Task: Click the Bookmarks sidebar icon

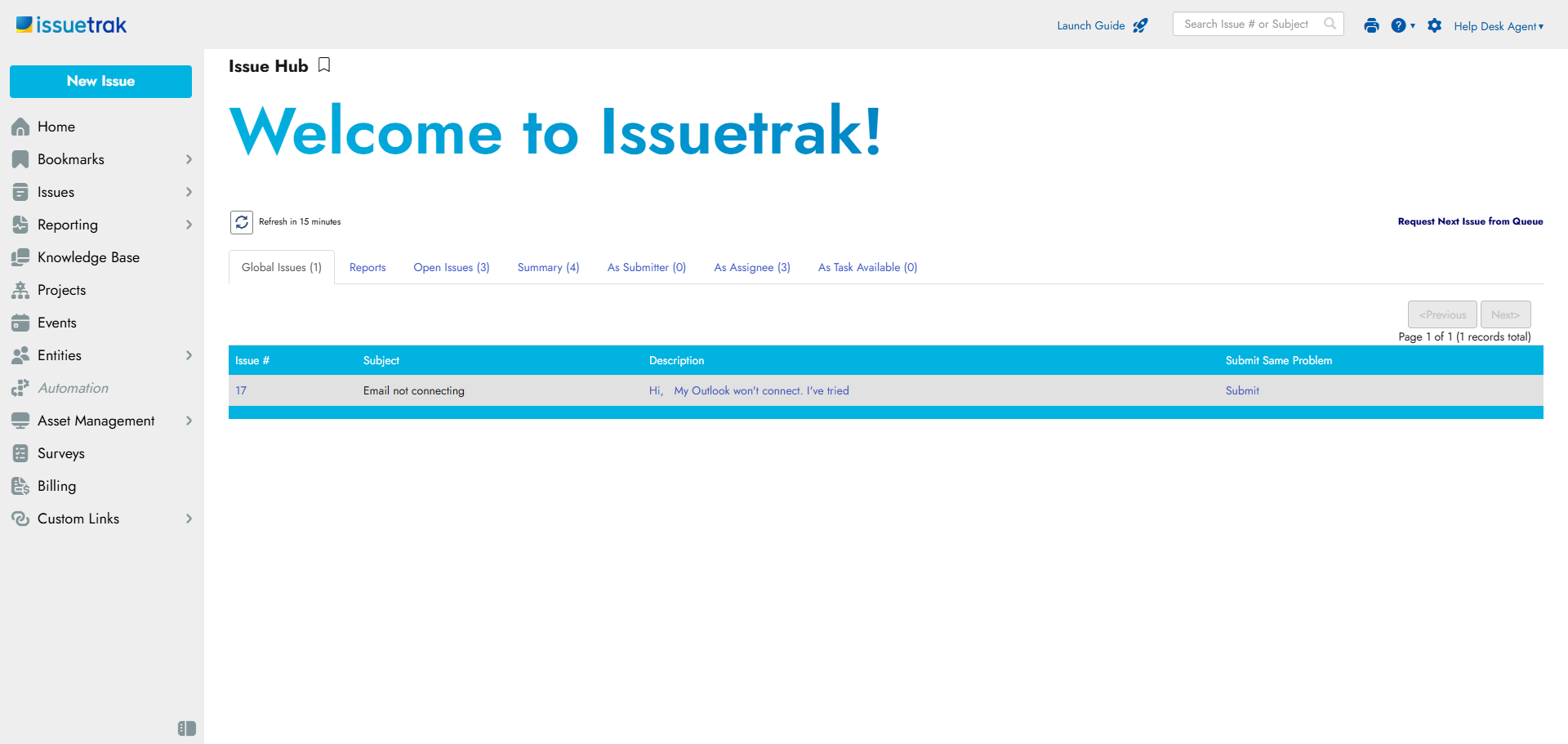Action: tap(20, 159)
